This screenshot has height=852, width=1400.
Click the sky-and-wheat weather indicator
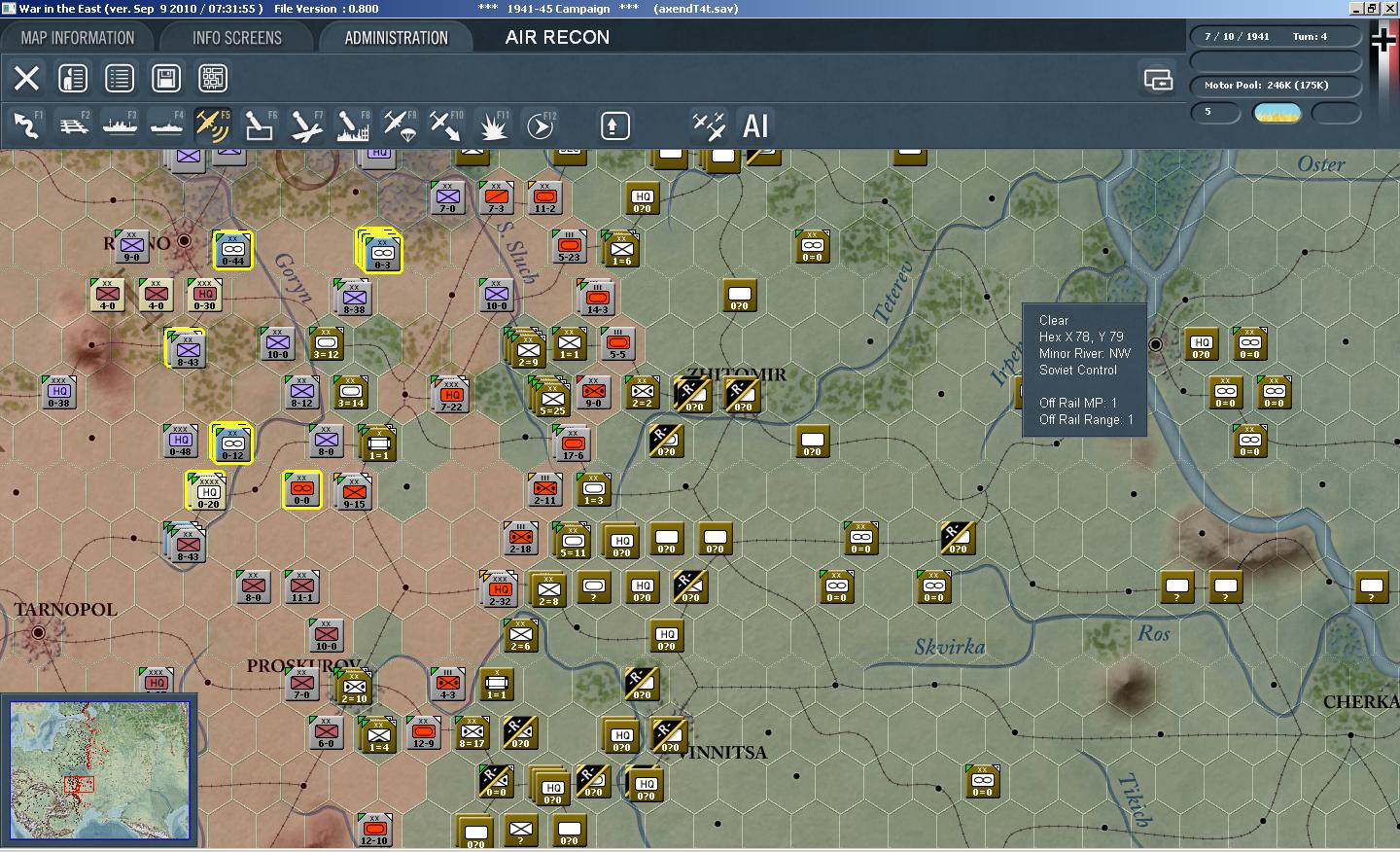pos(1277,113)
